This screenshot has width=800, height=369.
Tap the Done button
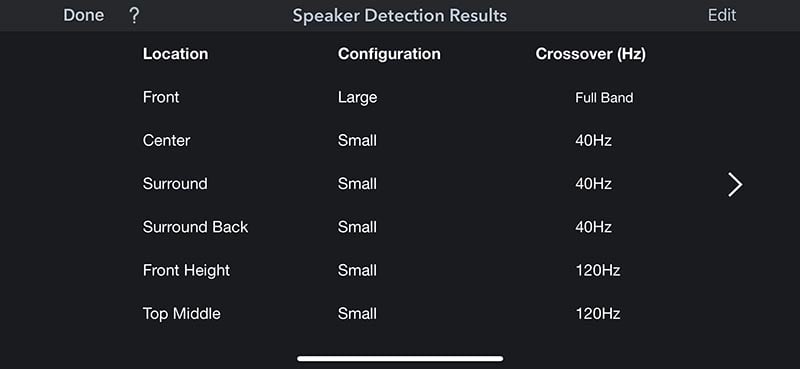coord(84,15)
